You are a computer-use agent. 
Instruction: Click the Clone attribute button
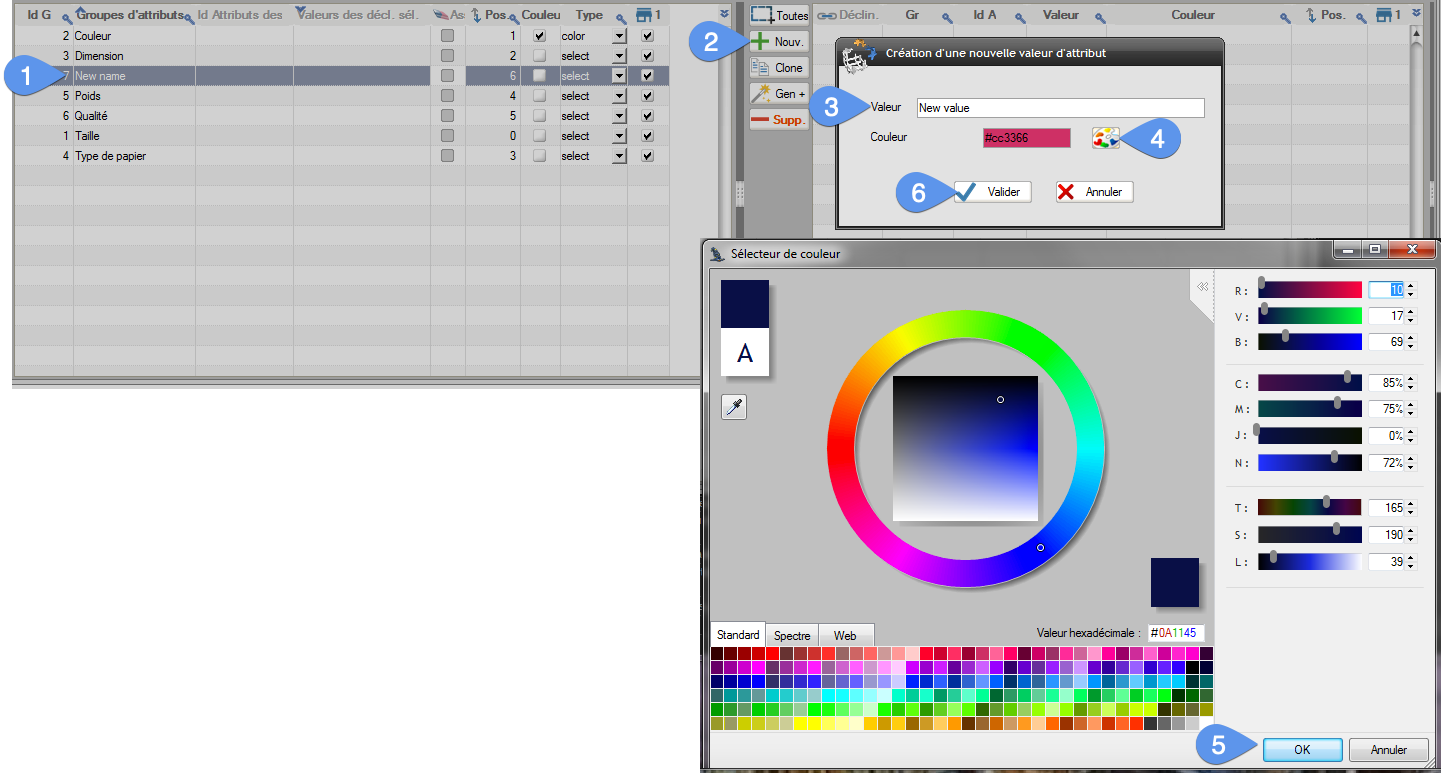779,68
